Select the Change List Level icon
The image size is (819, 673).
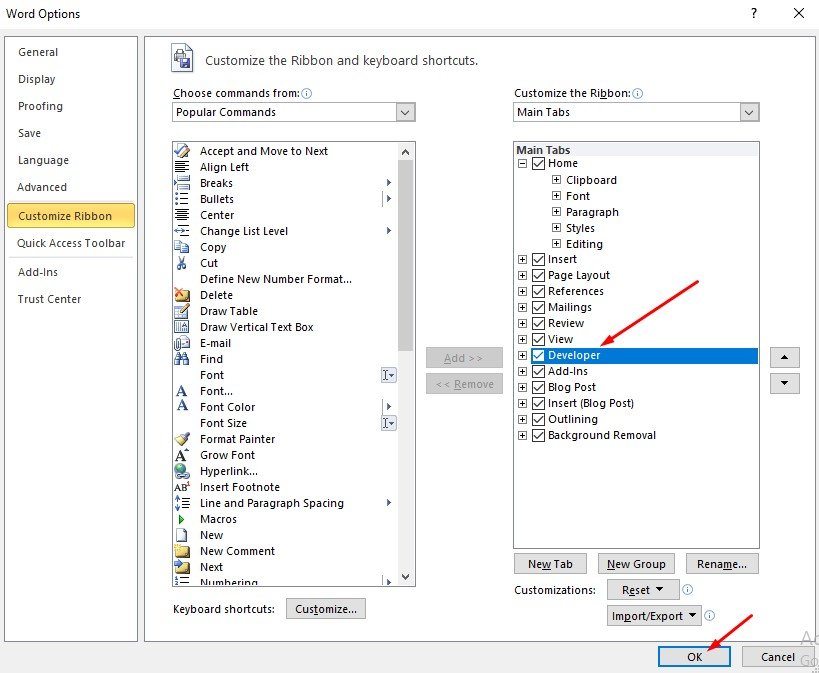182,231
